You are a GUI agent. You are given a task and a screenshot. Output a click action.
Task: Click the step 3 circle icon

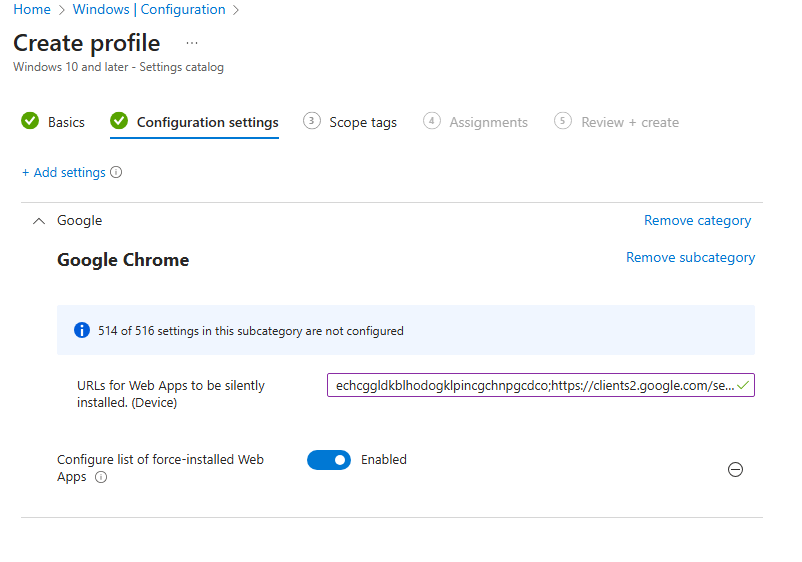[311, 121]
